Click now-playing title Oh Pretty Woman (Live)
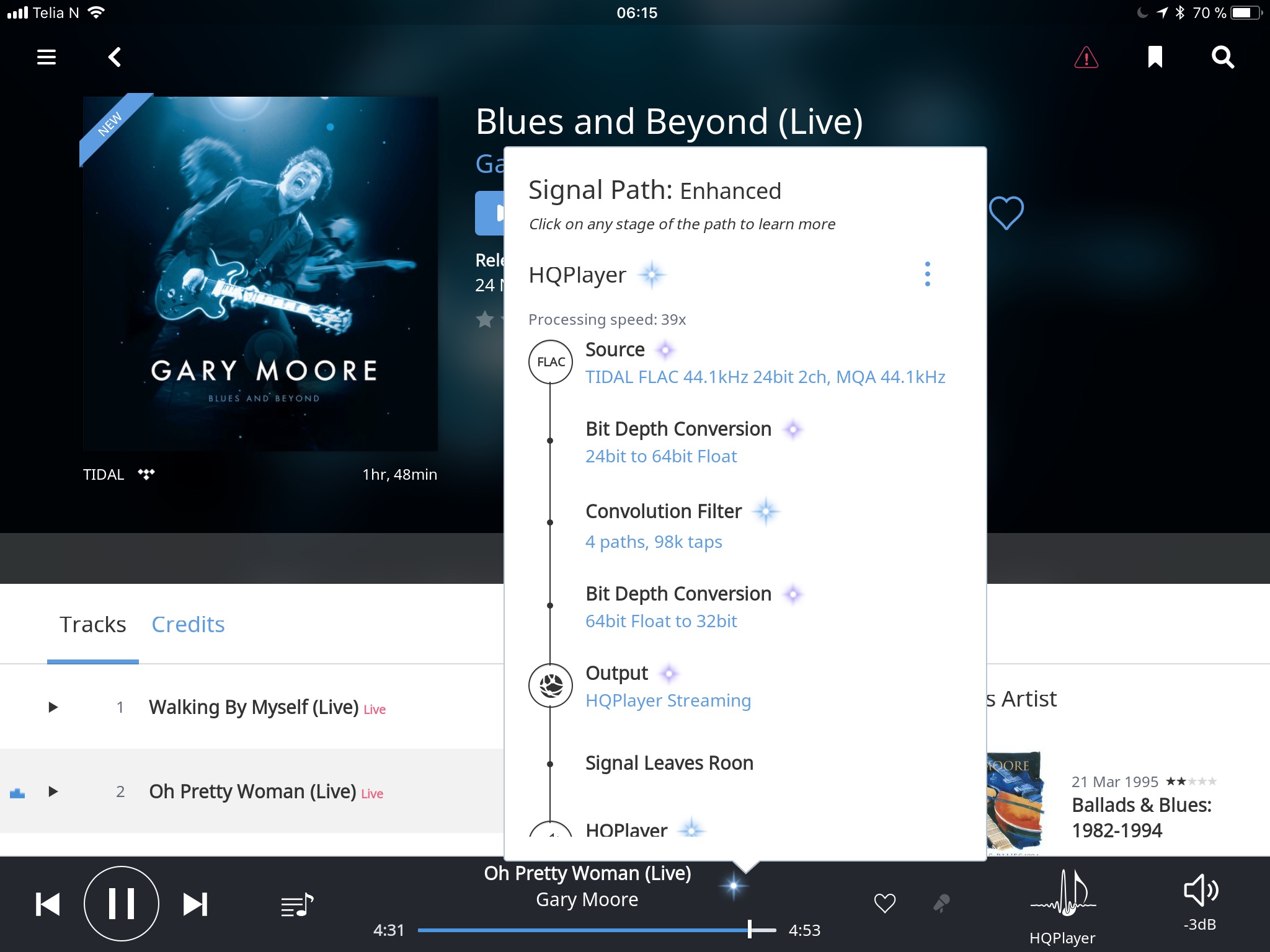This screenshot has width=1270, height=952. (587, 873)
